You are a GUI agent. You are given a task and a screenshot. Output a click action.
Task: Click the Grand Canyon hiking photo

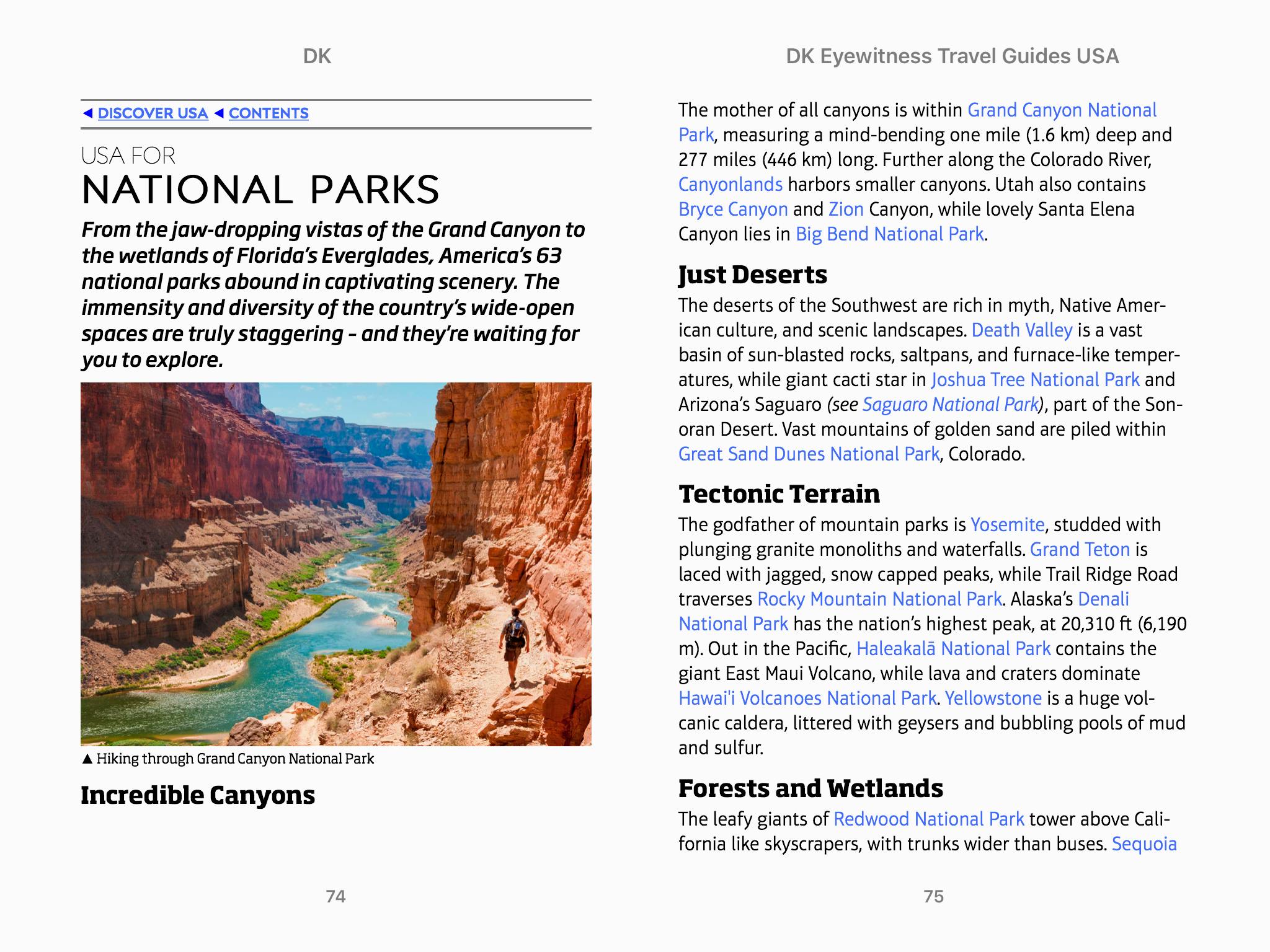pos(335,563)
